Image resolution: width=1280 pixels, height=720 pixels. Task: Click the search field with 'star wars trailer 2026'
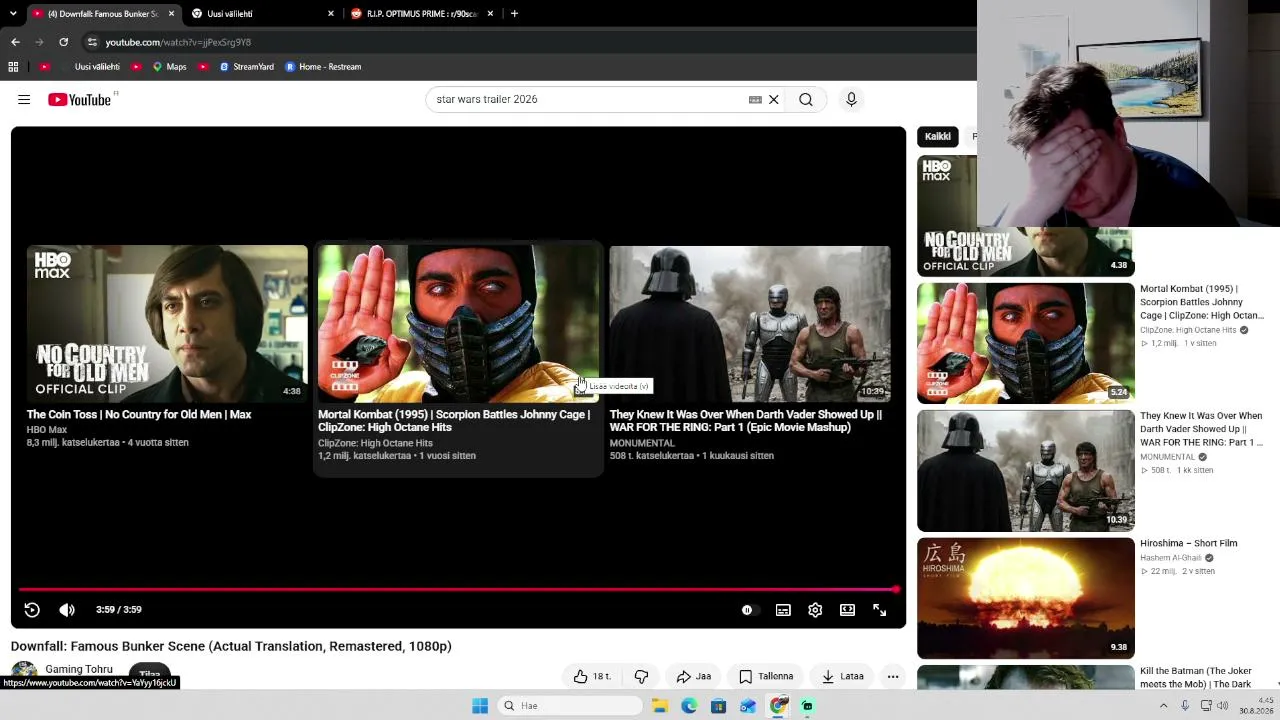(x=590, y=99)
